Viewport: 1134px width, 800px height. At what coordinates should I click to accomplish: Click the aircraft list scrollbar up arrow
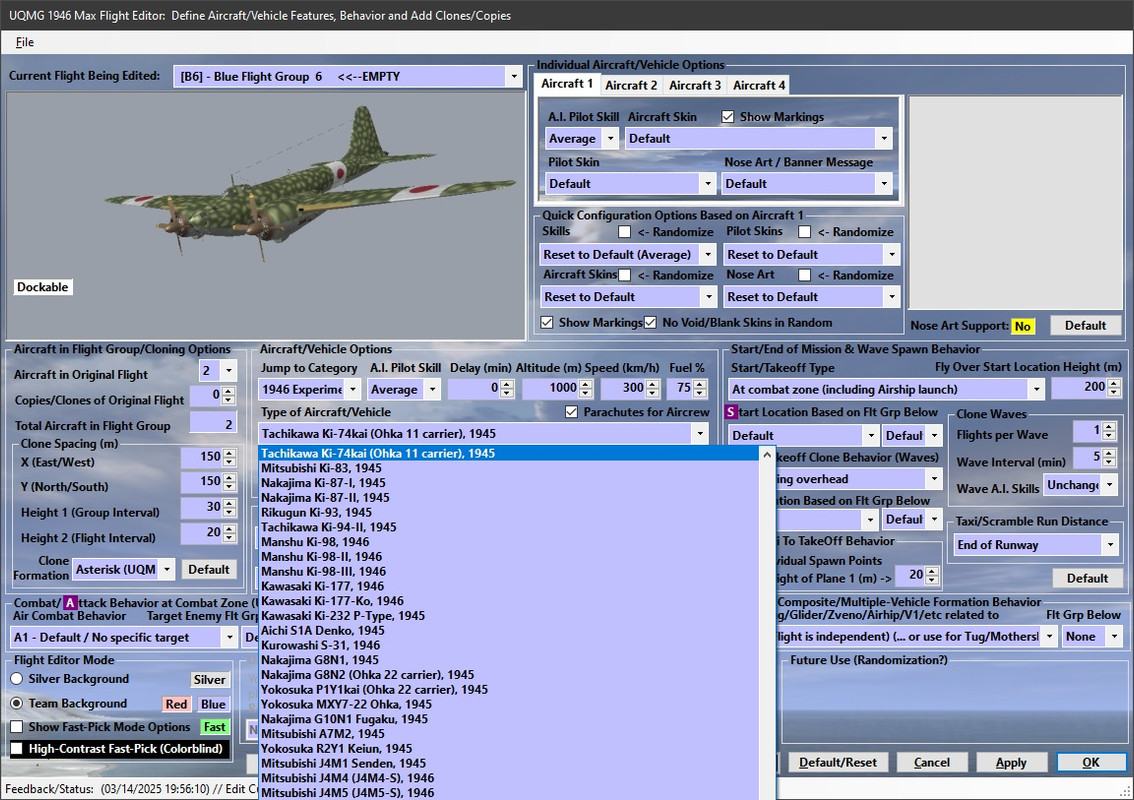767,454
